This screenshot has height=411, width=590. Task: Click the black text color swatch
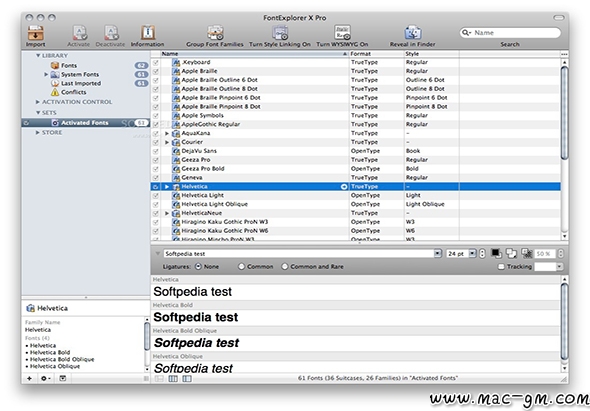click(496, 253)
